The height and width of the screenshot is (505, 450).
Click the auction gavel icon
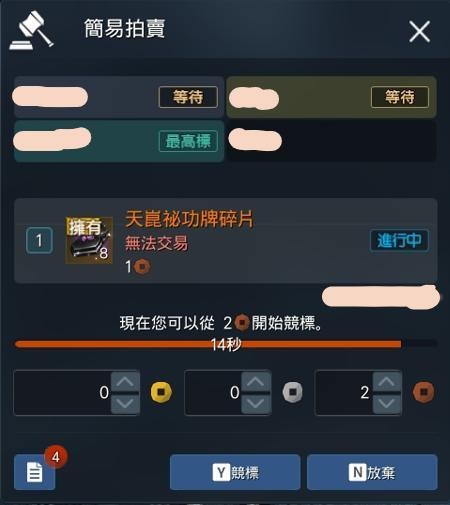(x=31, y=31)
